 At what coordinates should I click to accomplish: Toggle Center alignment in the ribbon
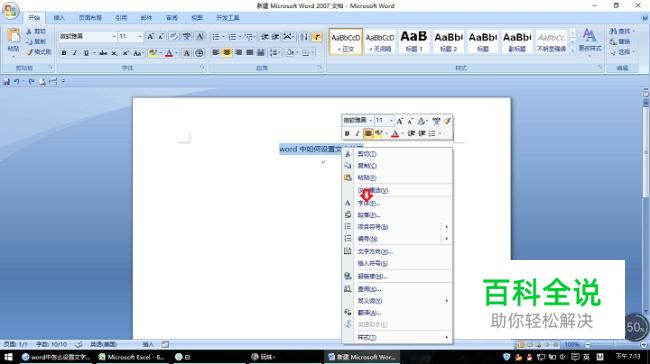[x=227, y=53]
